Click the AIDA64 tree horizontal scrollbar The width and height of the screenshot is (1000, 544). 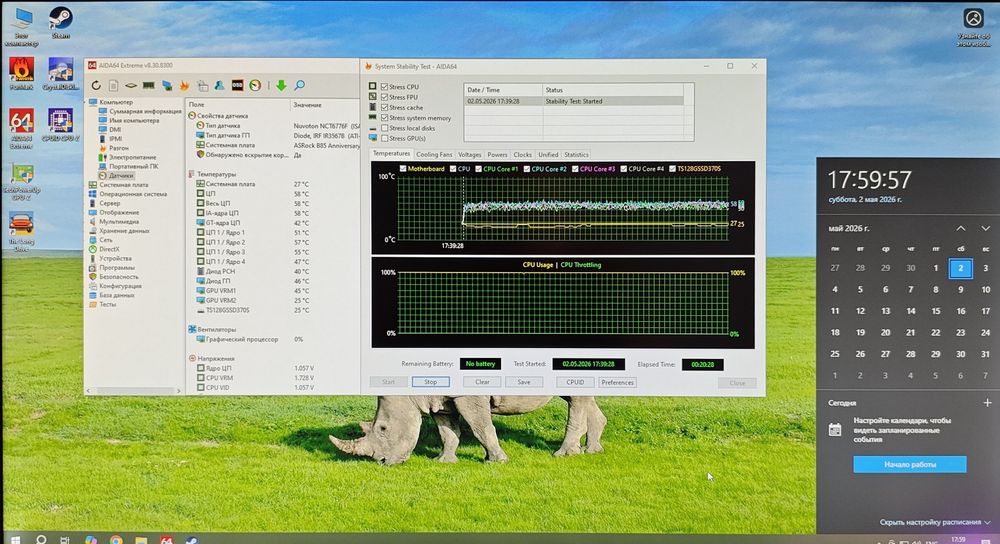pos(134,390)
